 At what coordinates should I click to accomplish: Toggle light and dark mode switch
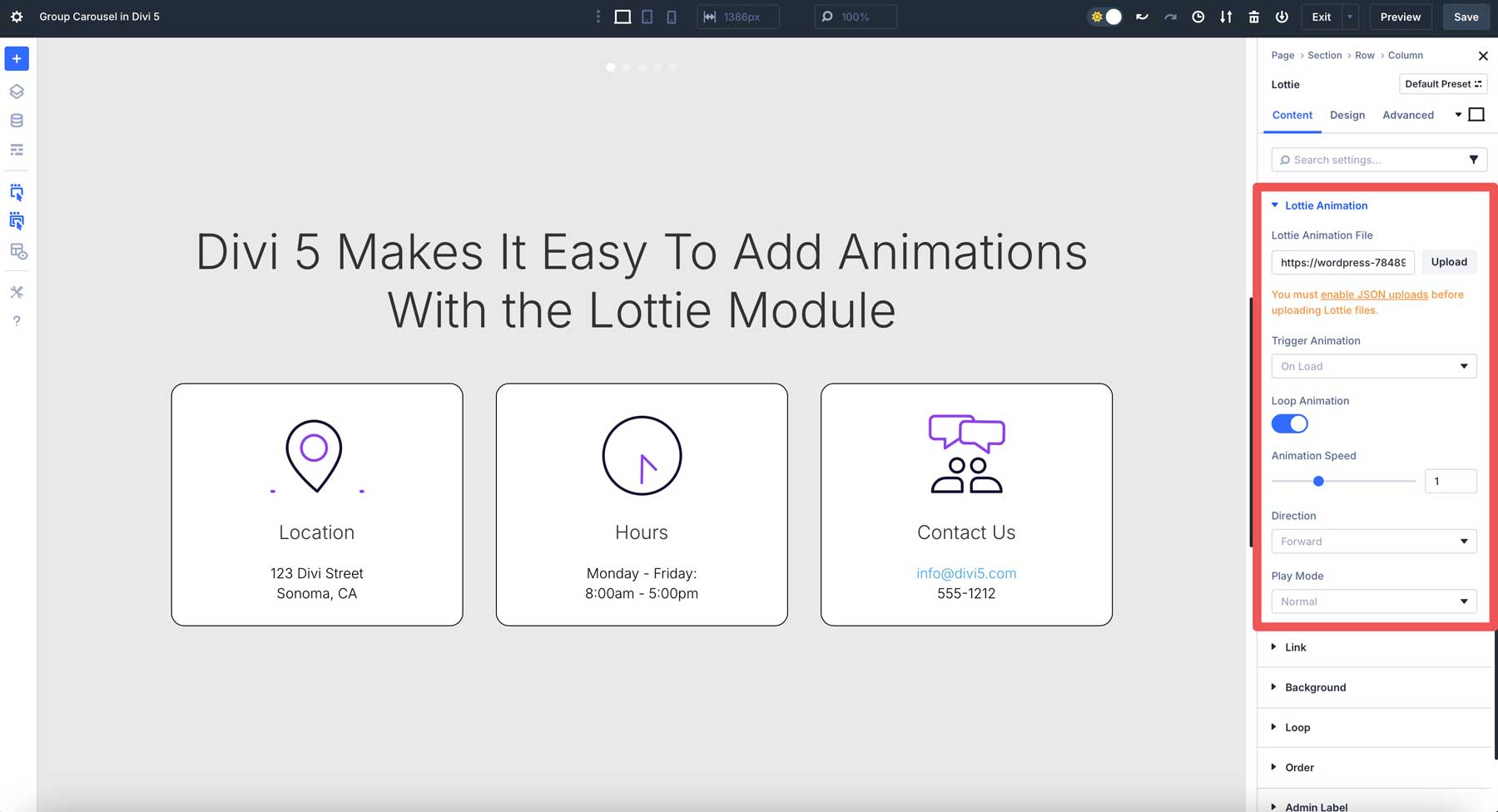tap(1105, 16)
